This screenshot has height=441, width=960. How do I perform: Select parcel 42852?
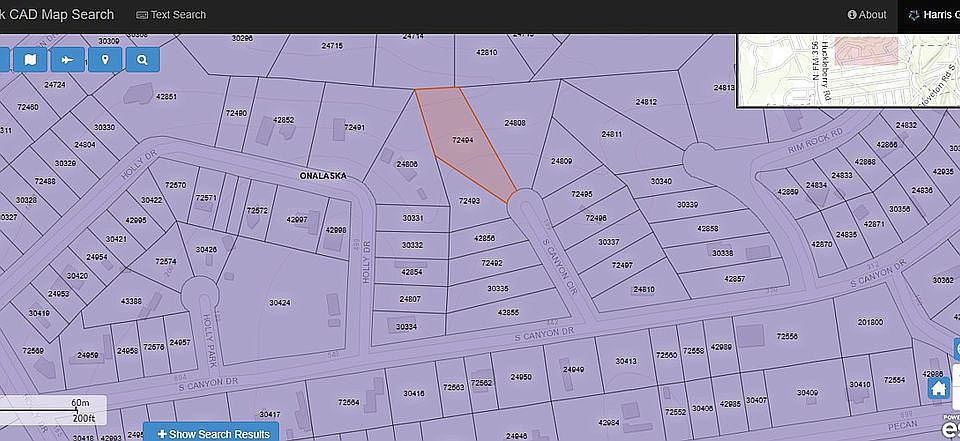[283, 120]
